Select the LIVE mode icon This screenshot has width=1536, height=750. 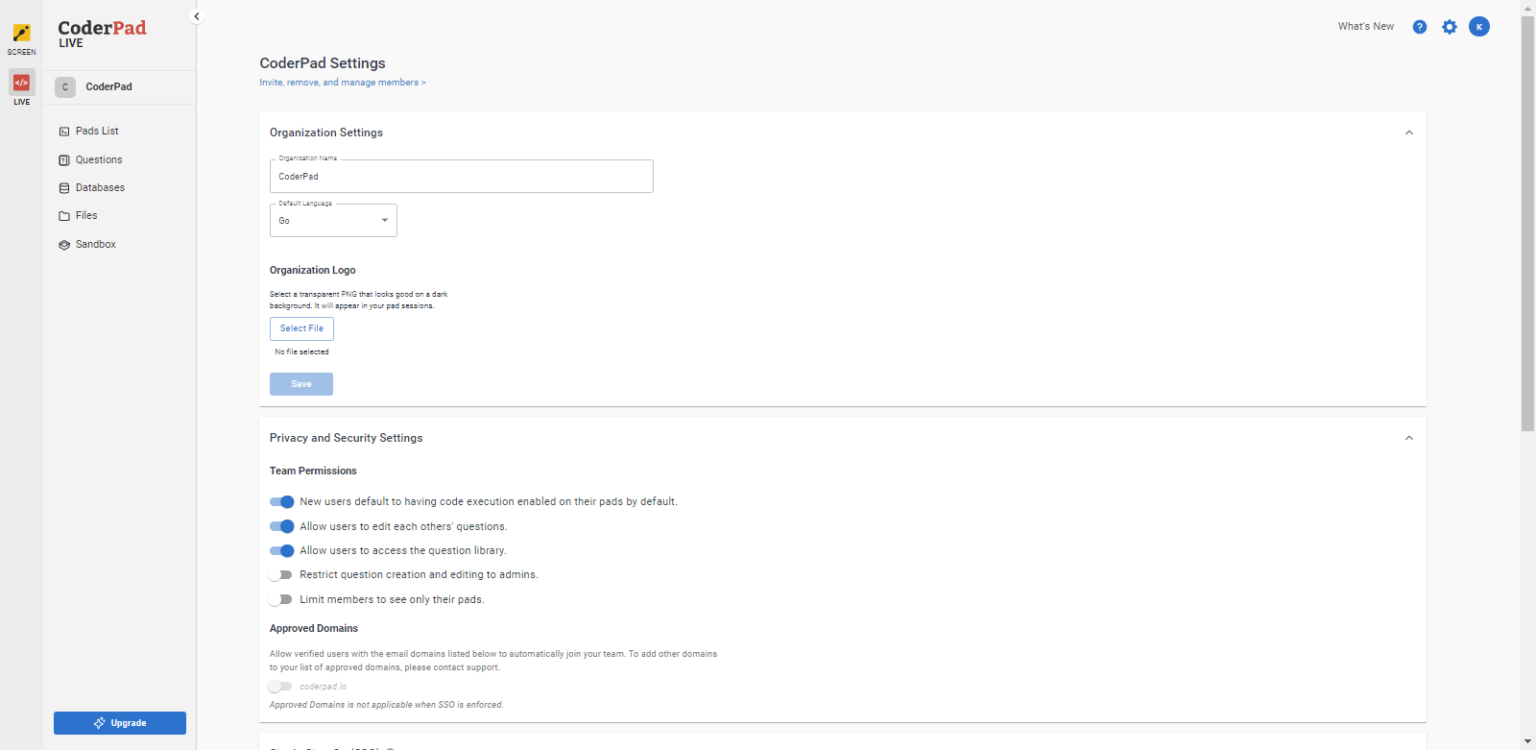click(21, 84)
